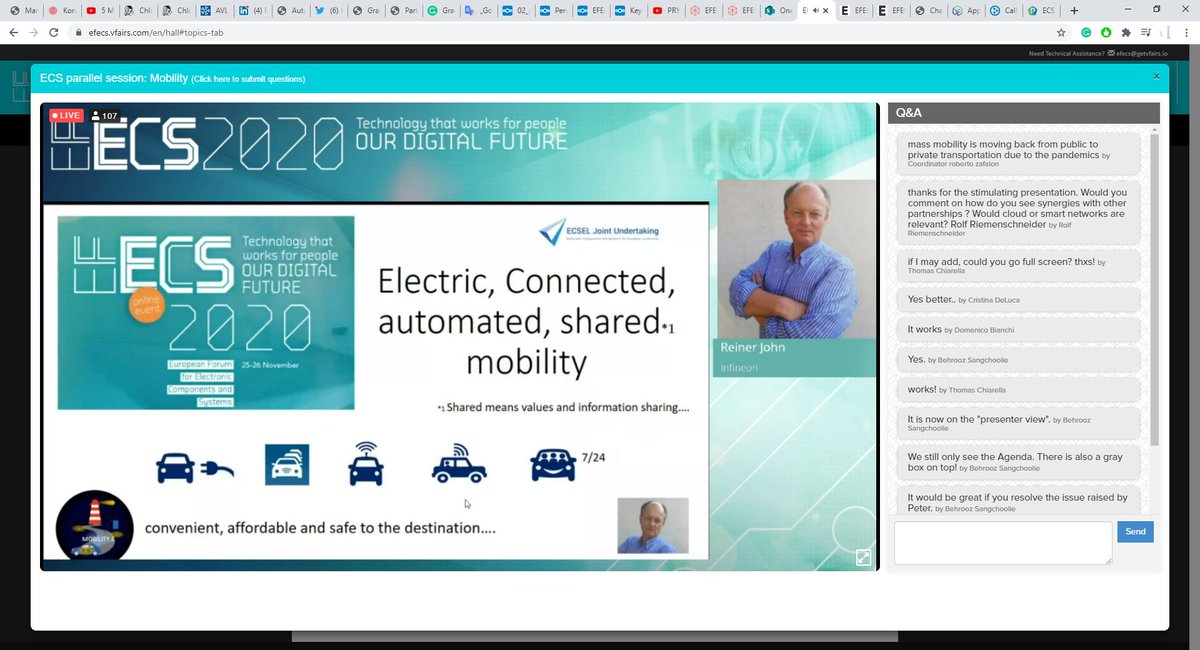Click 'Electric, Connected, automated, shared mobility' slide title
Viewport: 1200px width, 650px height.
[526, 321]
